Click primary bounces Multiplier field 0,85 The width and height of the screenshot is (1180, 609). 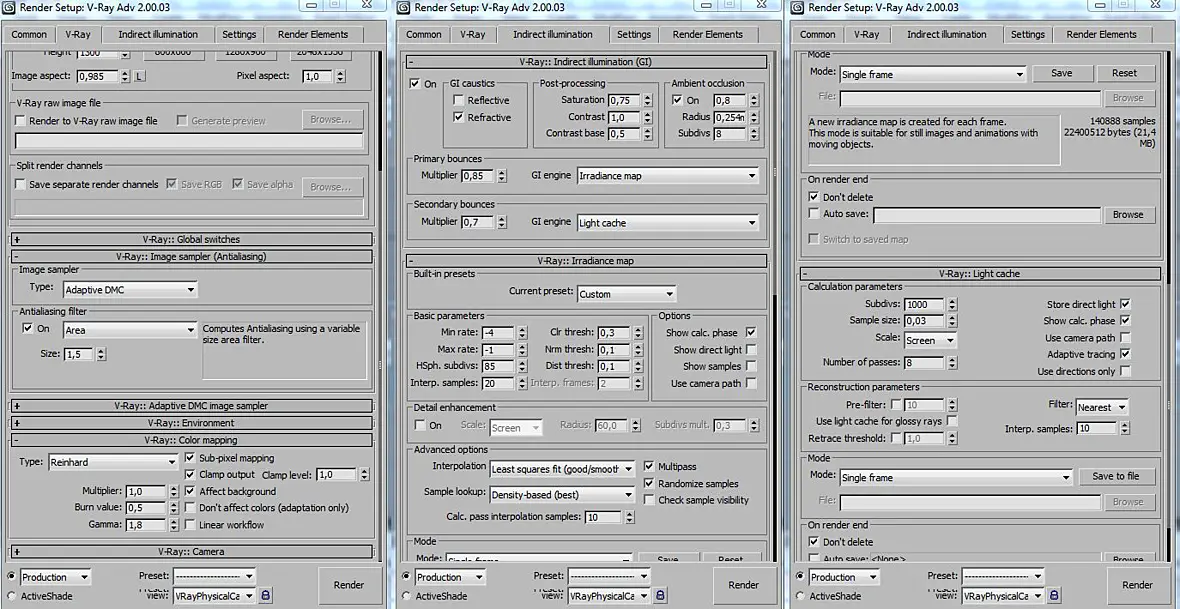pyautogui.click(x=479, y=176)
